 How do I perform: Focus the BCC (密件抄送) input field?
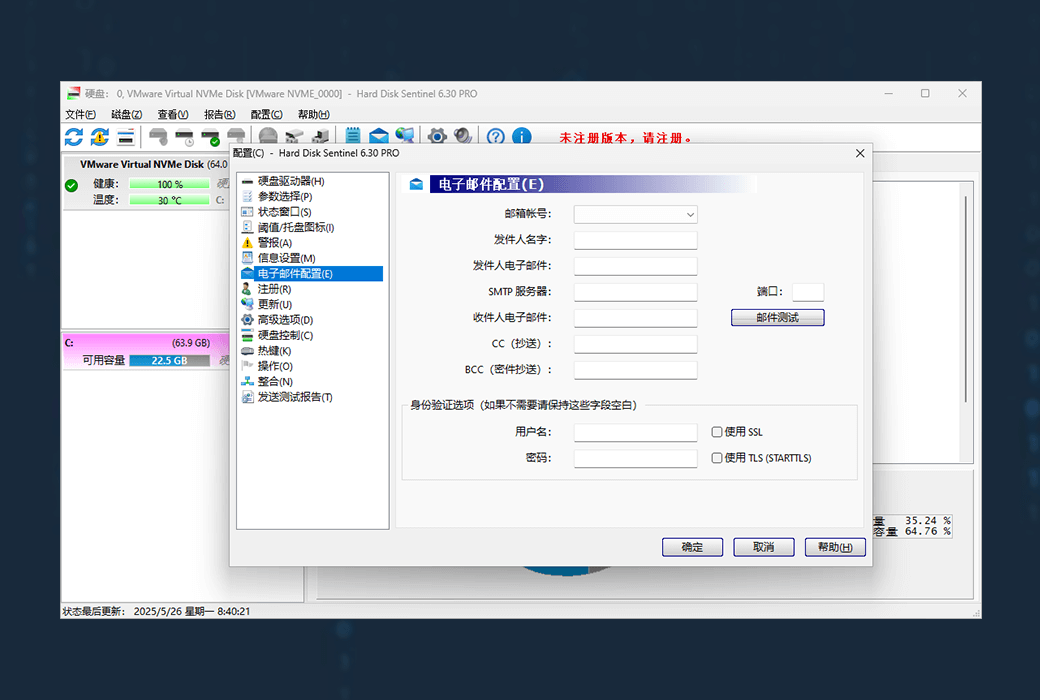635,370
